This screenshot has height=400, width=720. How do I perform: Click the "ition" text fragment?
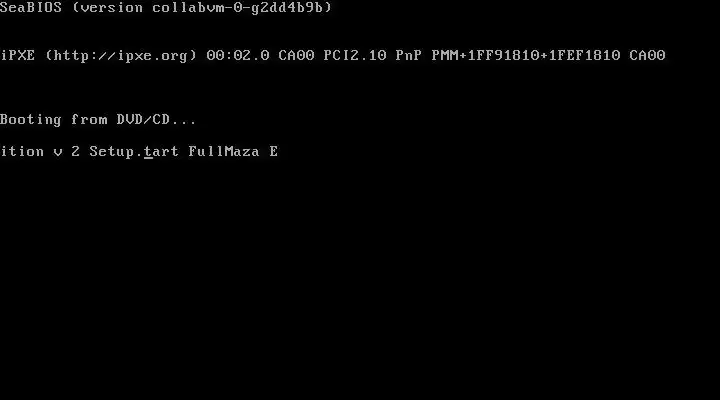click(x=22, y=151)
